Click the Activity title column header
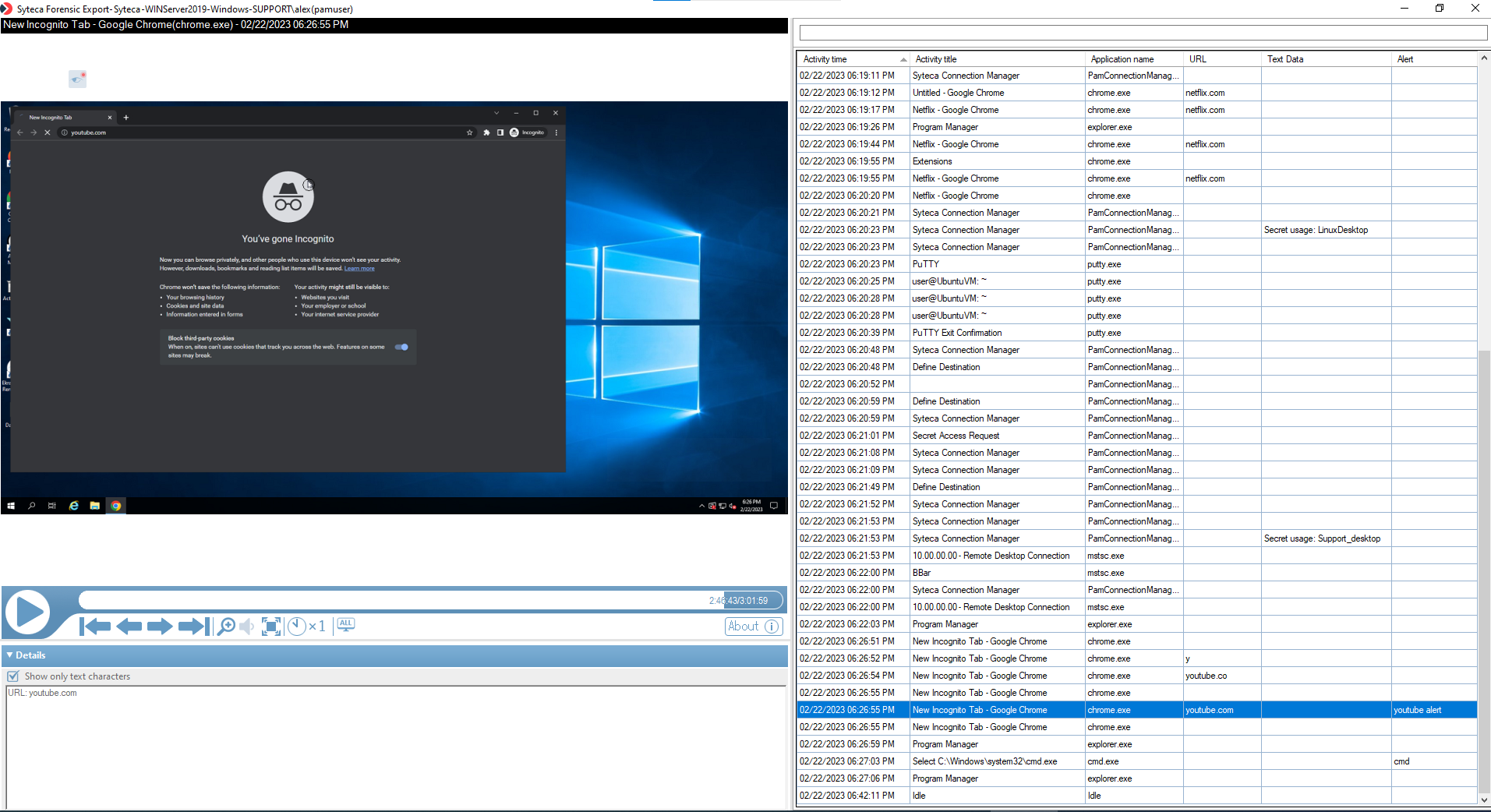 pos(997,59)
